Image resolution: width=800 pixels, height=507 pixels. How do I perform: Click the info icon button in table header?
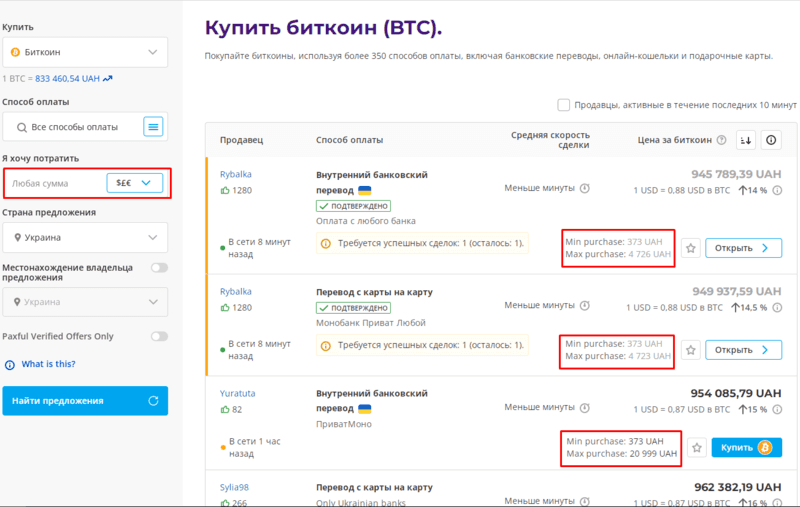(x=771, y=140)
